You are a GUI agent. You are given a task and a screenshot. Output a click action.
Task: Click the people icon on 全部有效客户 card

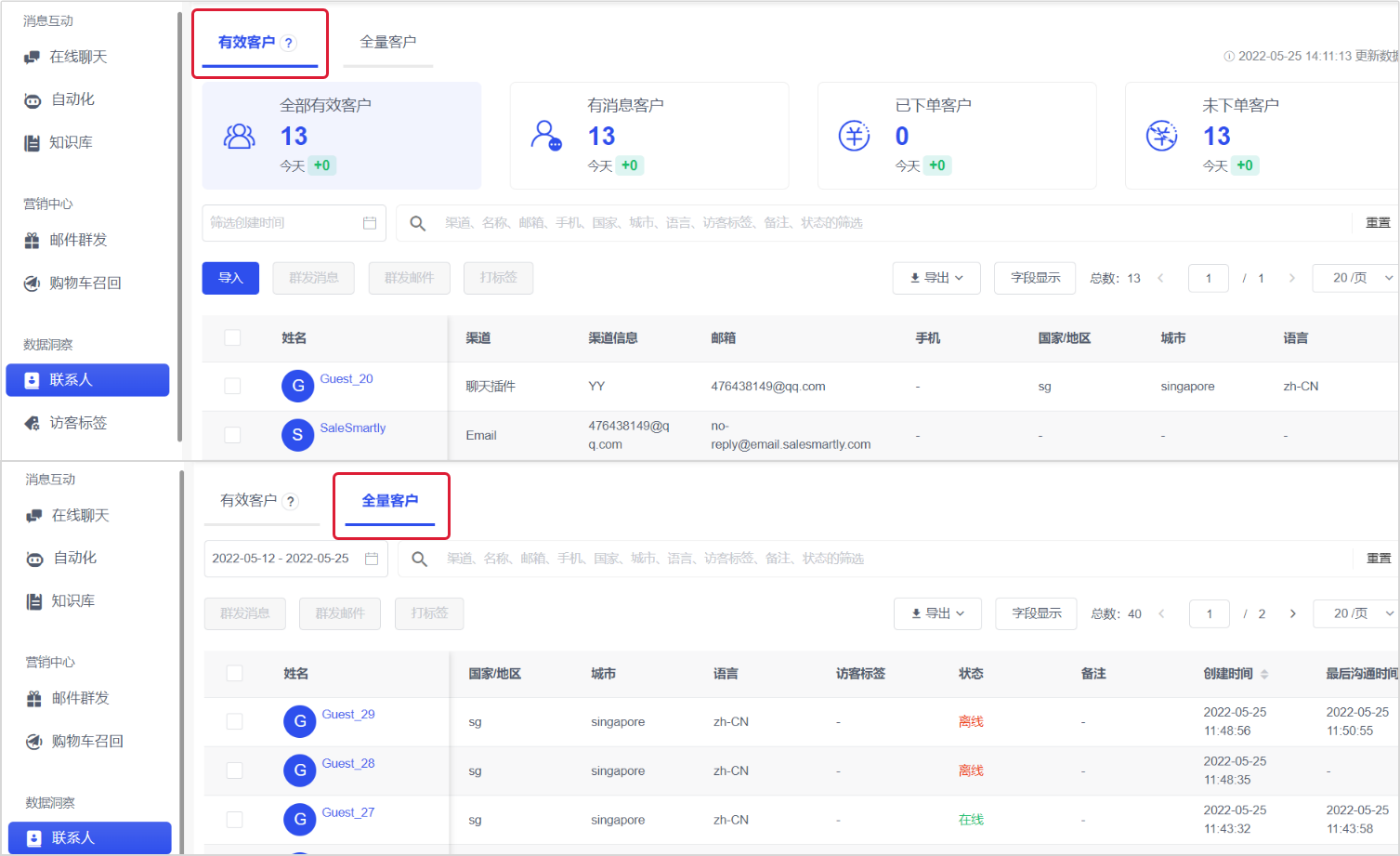tap(240, 137)
